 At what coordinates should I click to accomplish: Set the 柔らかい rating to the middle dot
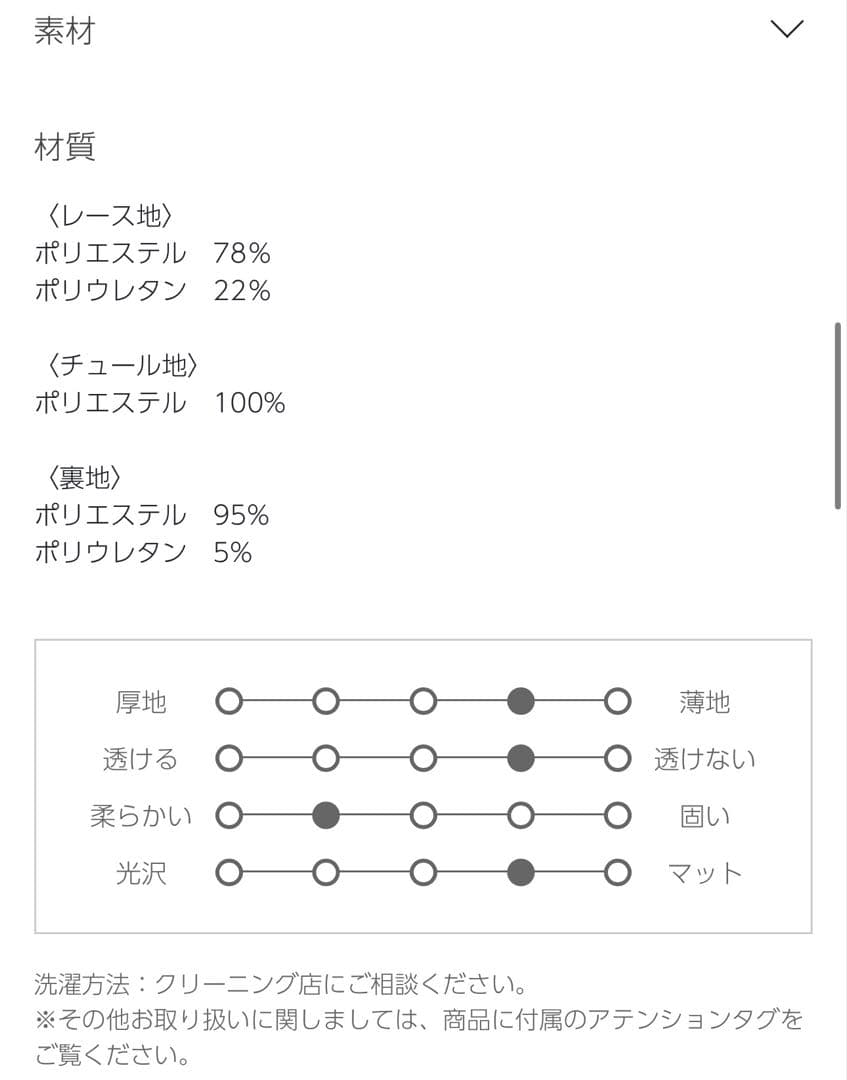pos(422,815)
